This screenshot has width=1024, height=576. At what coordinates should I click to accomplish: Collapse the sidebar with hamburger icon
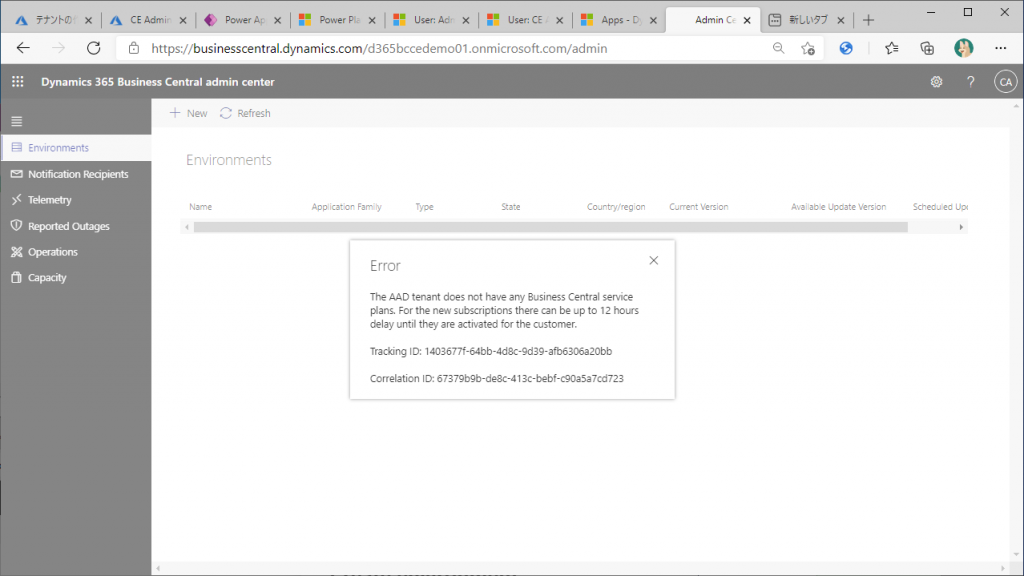[x=17, y=121]
